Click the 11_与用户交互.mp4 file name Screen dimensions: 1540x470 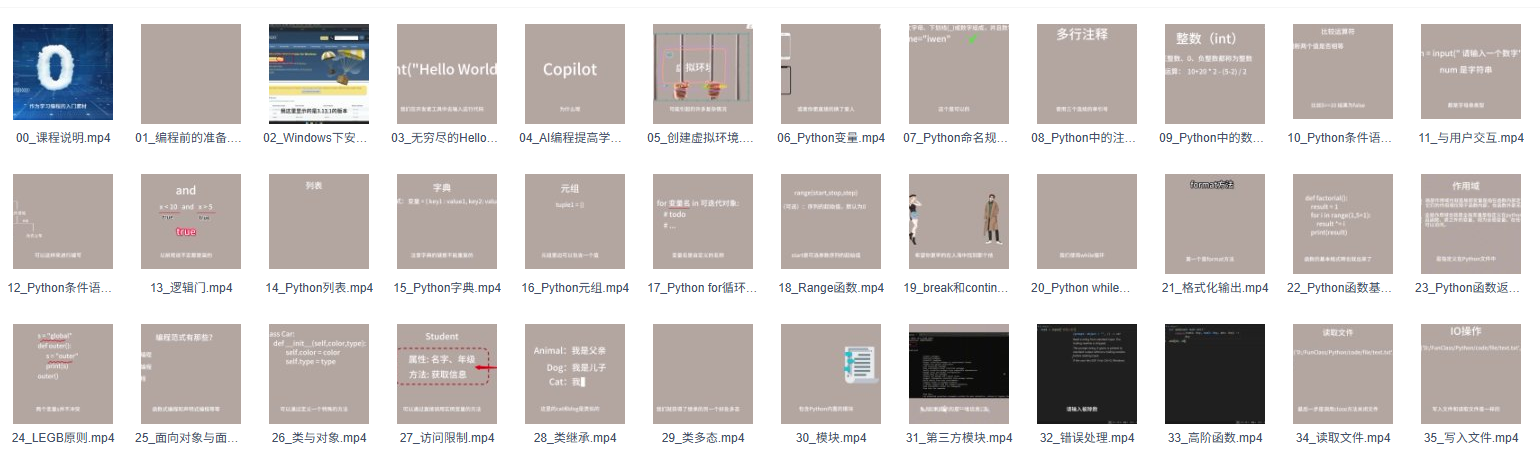[x=1471, y=138]
